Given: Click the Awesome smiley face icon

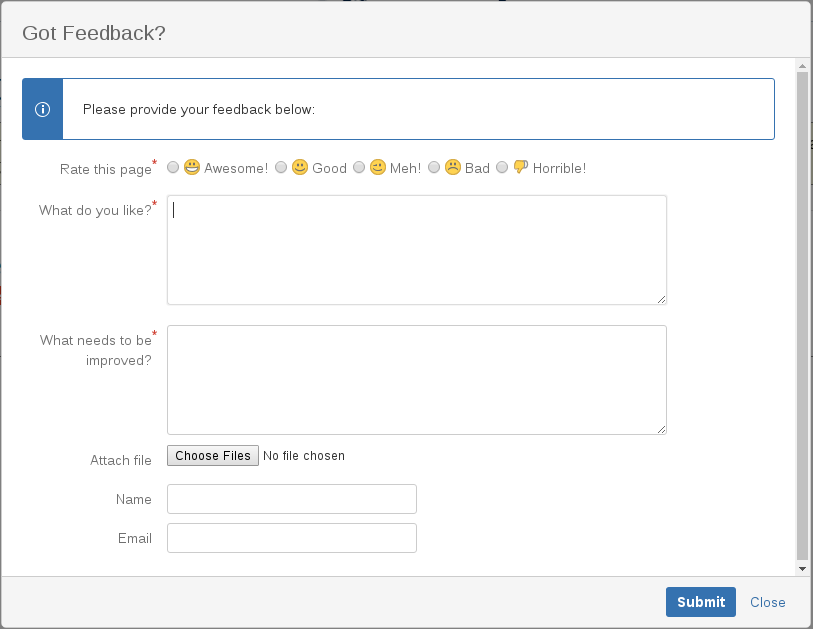Looking at the screenshot, I should [192, 167].
